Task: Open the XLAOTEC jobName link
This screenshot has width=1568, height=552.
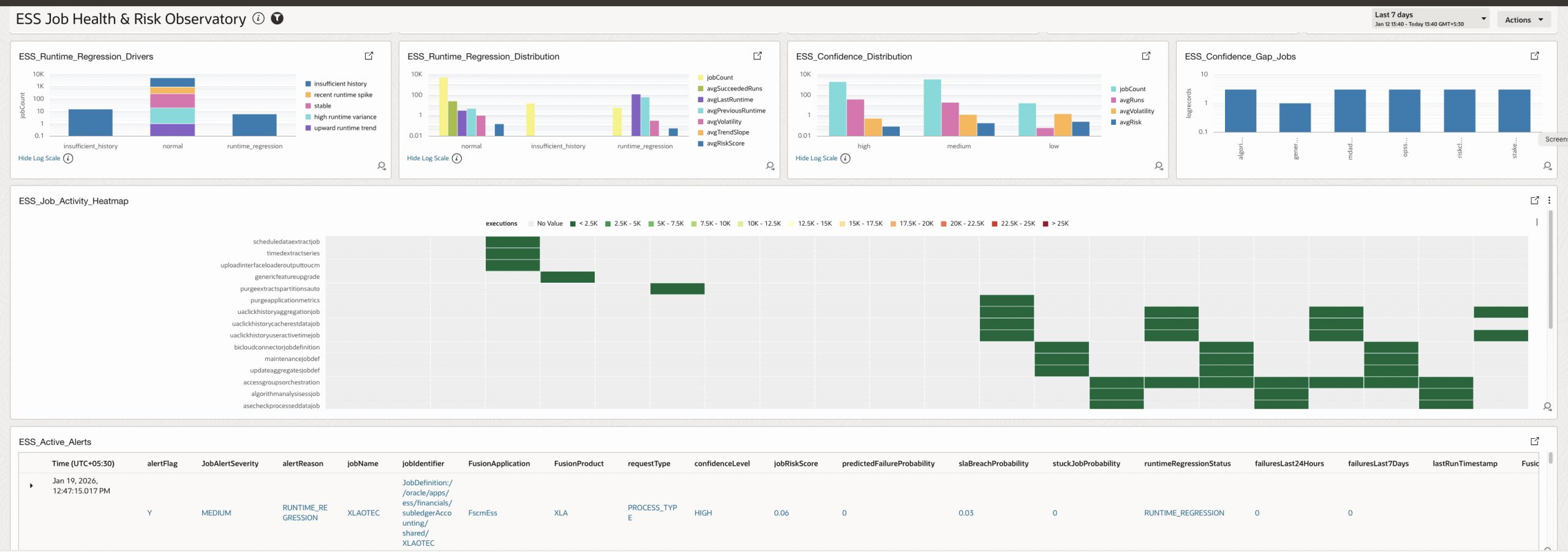Action: (363, 513)
